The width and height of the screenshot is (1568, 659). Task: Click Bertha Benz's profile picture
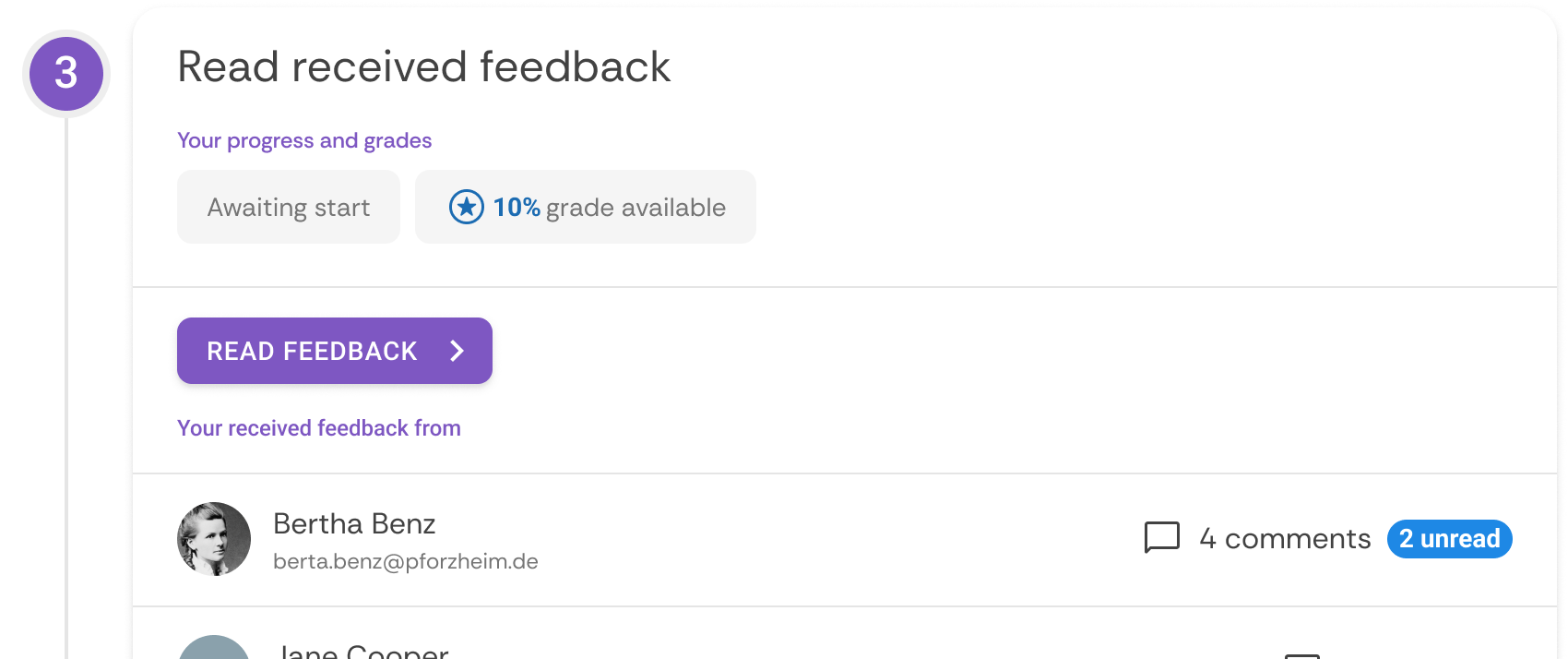[x=213, y=538]
